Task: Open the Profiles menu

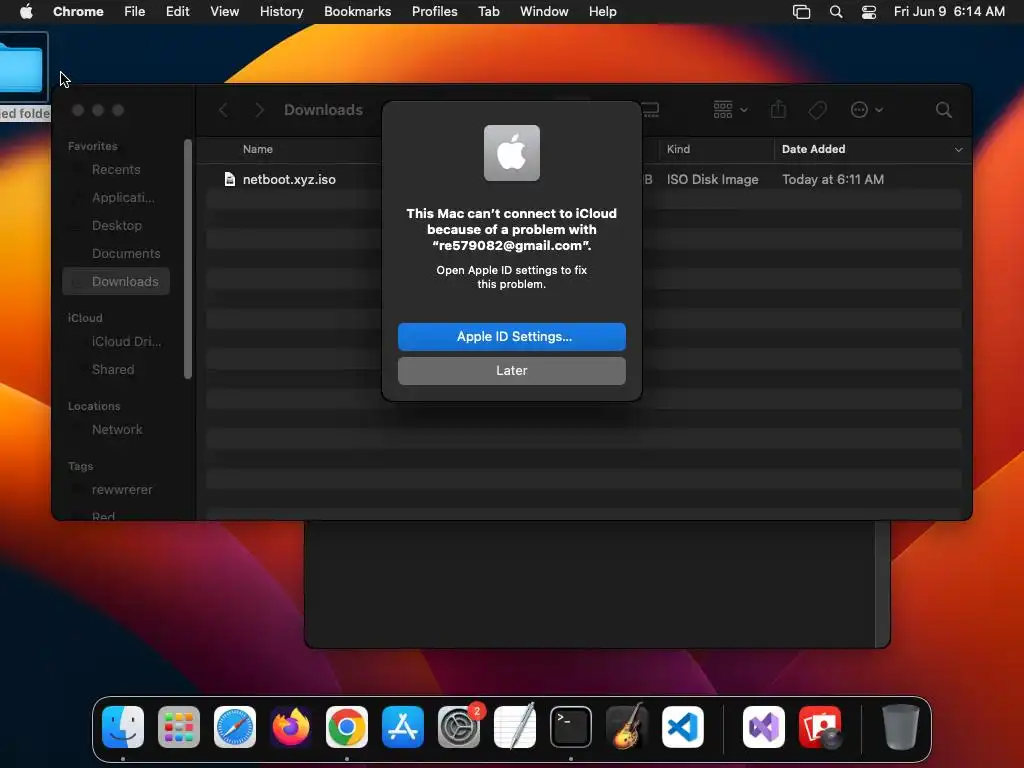Action: pos(434,12)
